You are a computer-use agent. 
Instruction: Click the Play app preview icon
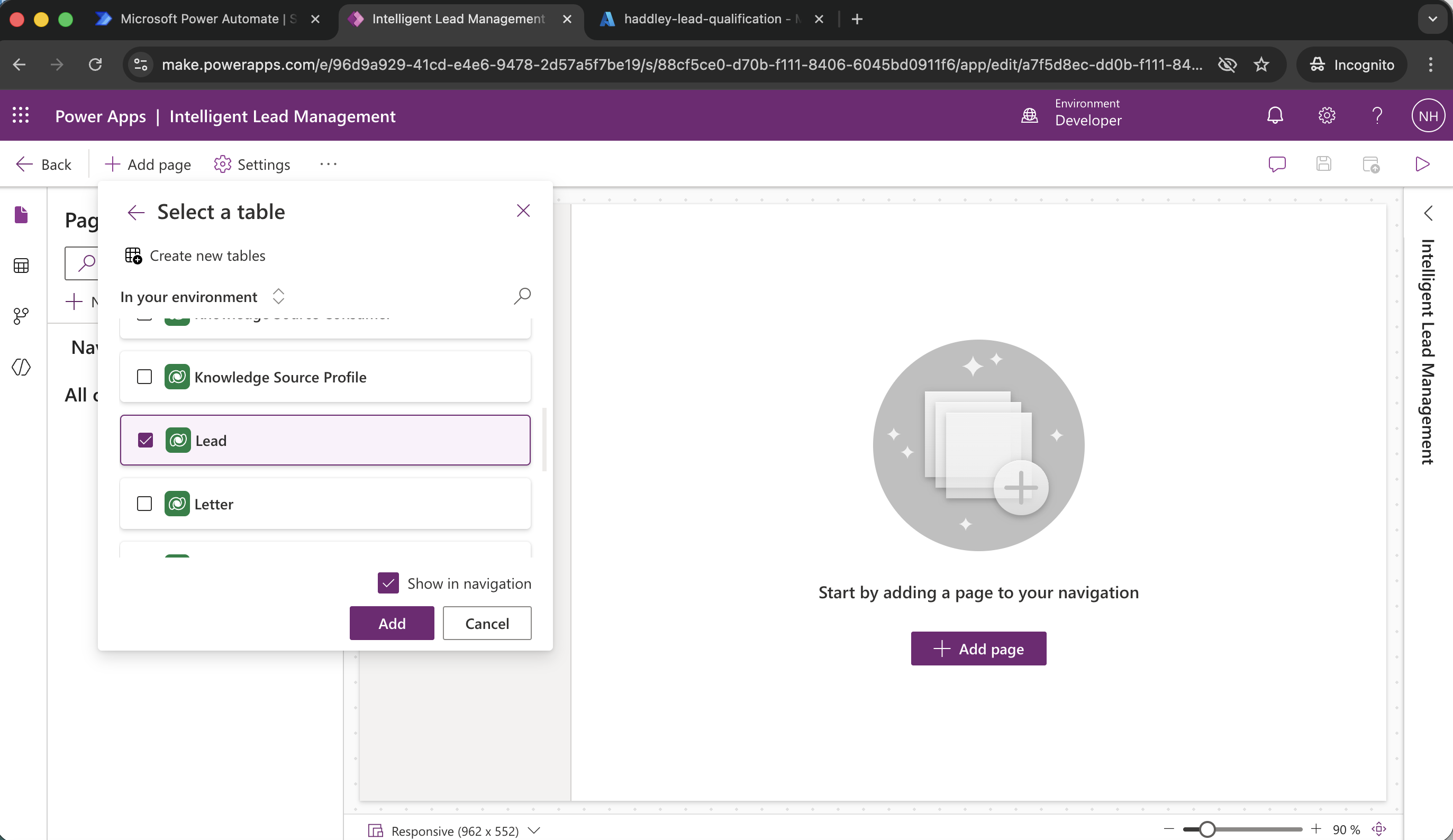[1422, 165]
